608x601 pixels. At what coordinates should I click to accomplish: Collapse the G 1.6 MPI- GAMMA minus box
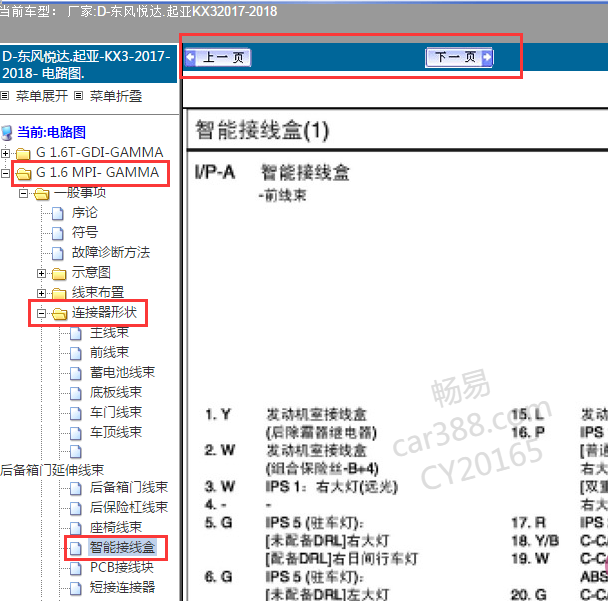[5, 173]
